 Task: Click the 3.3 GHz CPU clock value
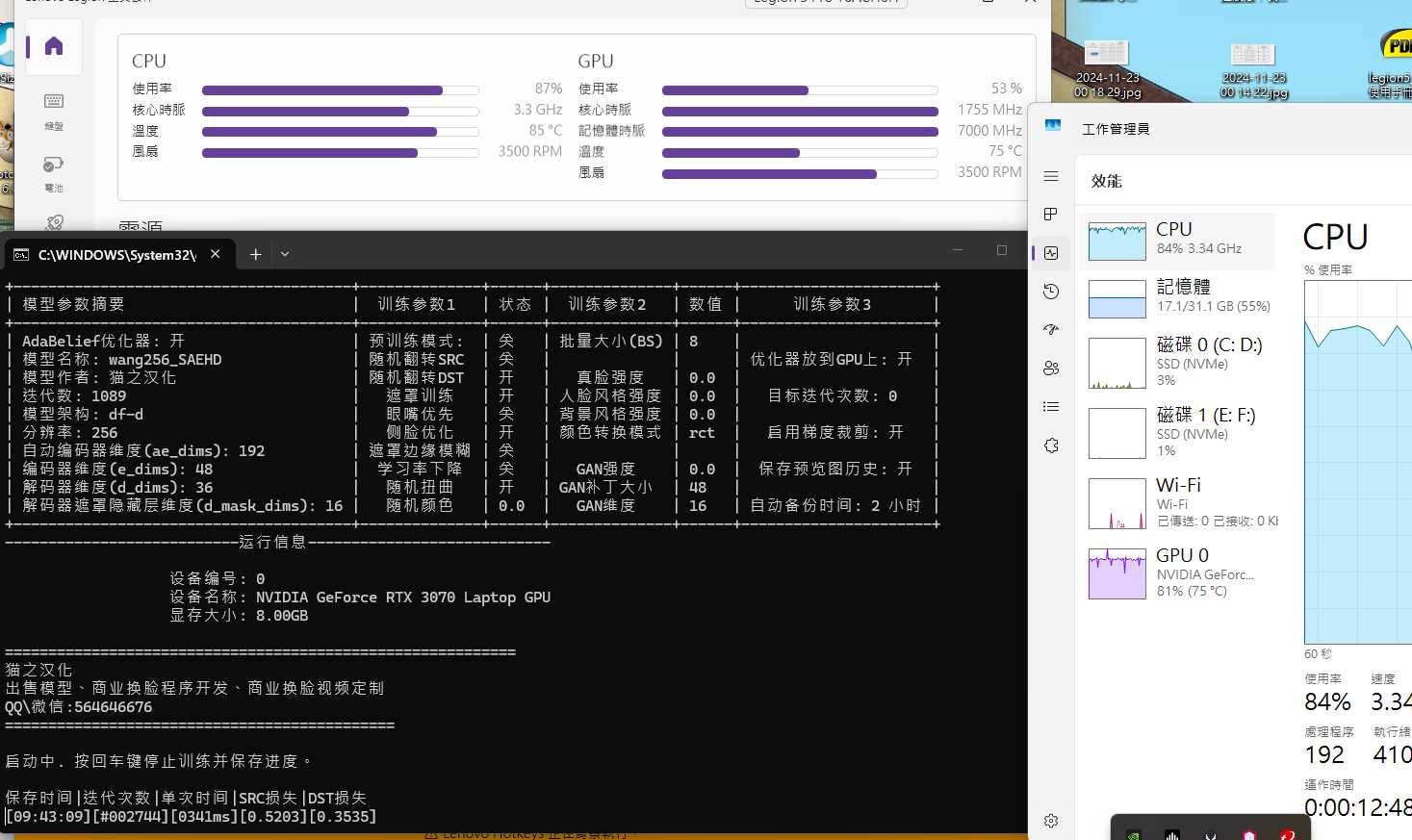tap(538, 110)
